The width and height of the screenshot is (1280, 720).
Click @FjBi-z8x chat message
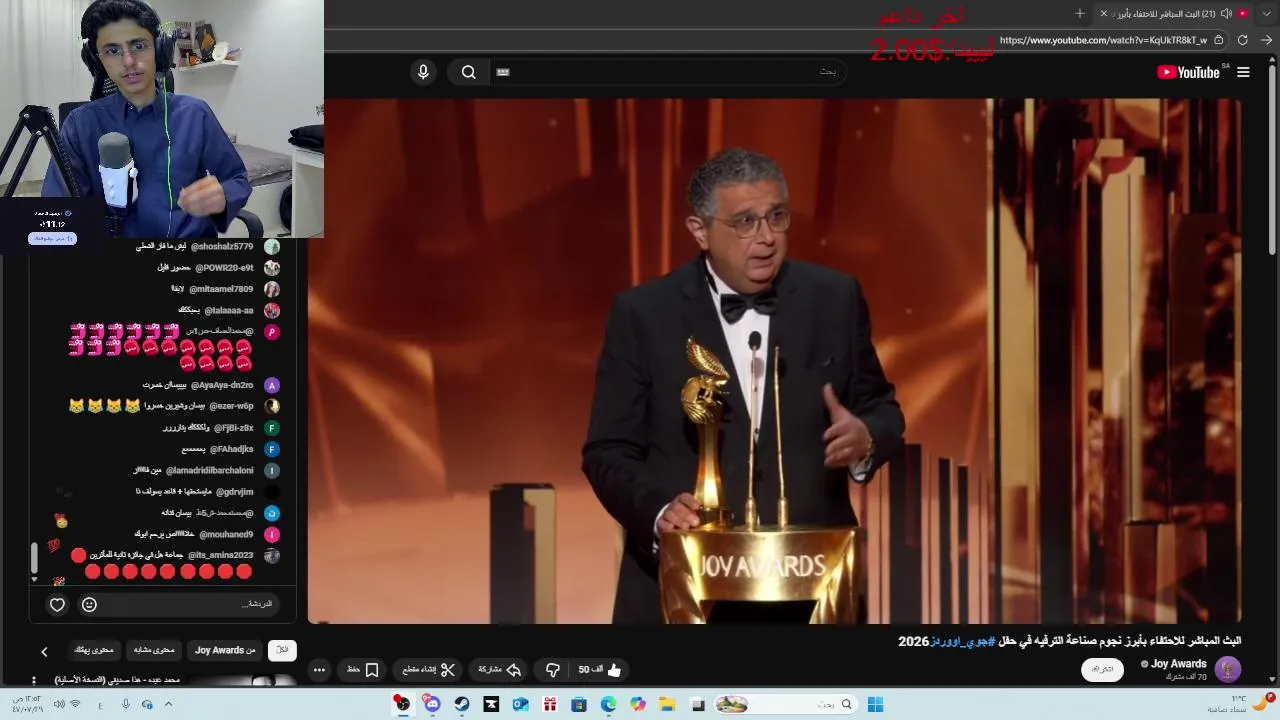tap(208, 428)
